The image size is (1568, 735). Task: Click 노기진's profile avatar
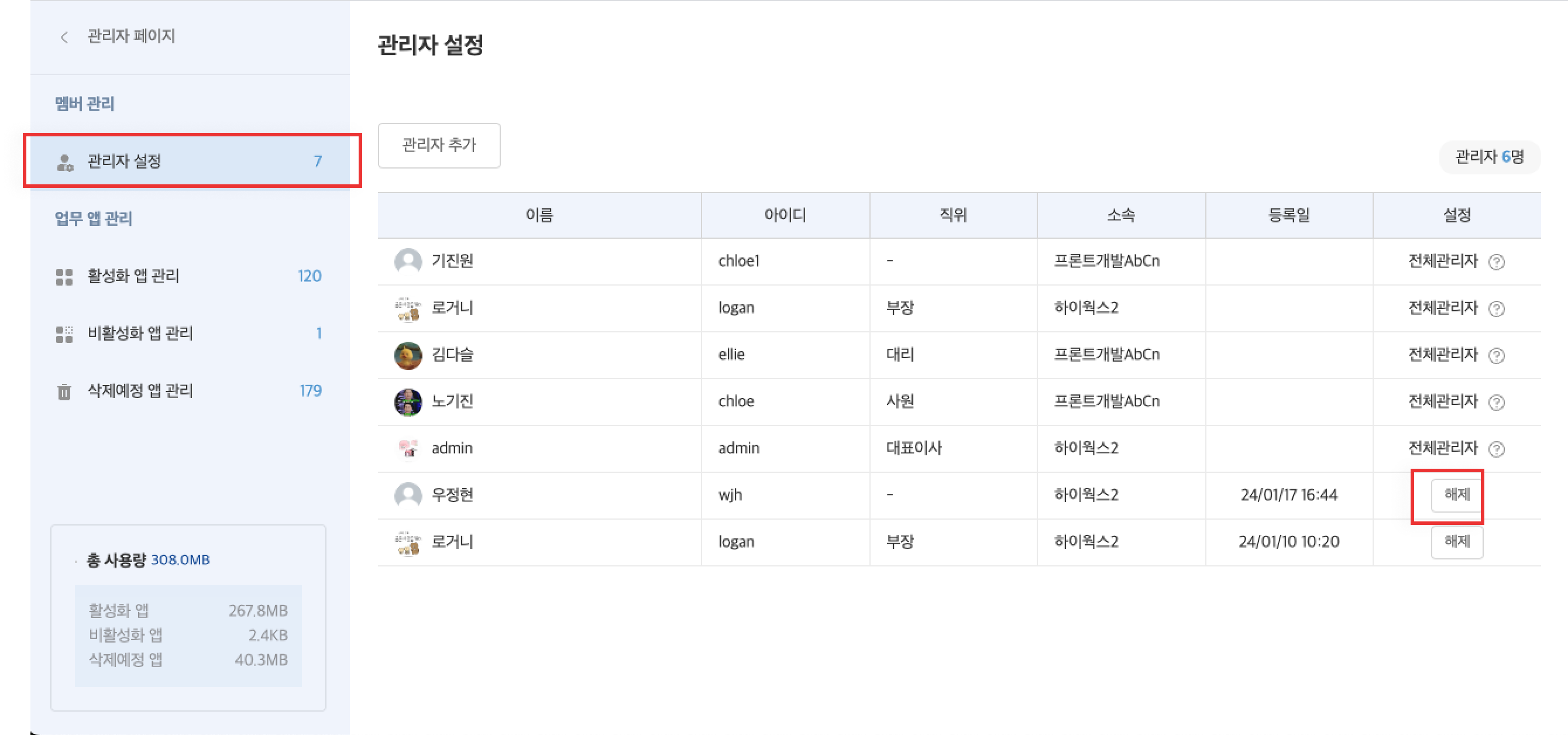point(408,402)
